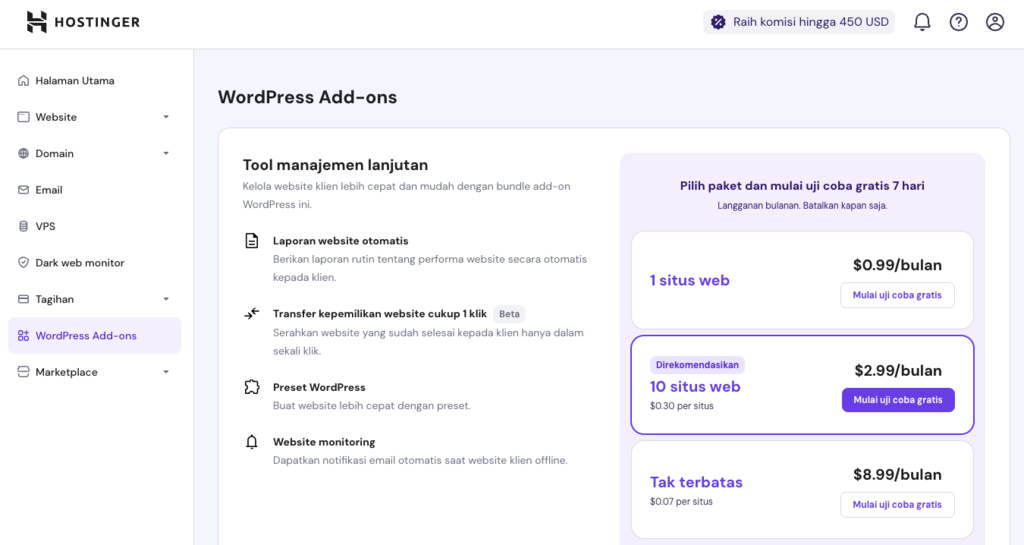Click the Tool manajemen lanjutan heading
Image resolution: width=1024 pixels, height=545 pixels.
click(x=335, y=165)
